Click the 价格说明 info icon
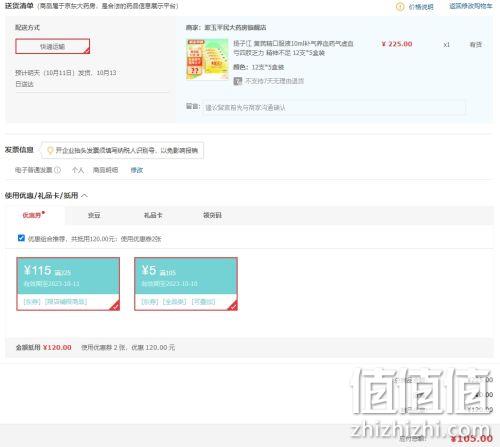The height and width of the screenshot is (447, 500). [400, 7]
